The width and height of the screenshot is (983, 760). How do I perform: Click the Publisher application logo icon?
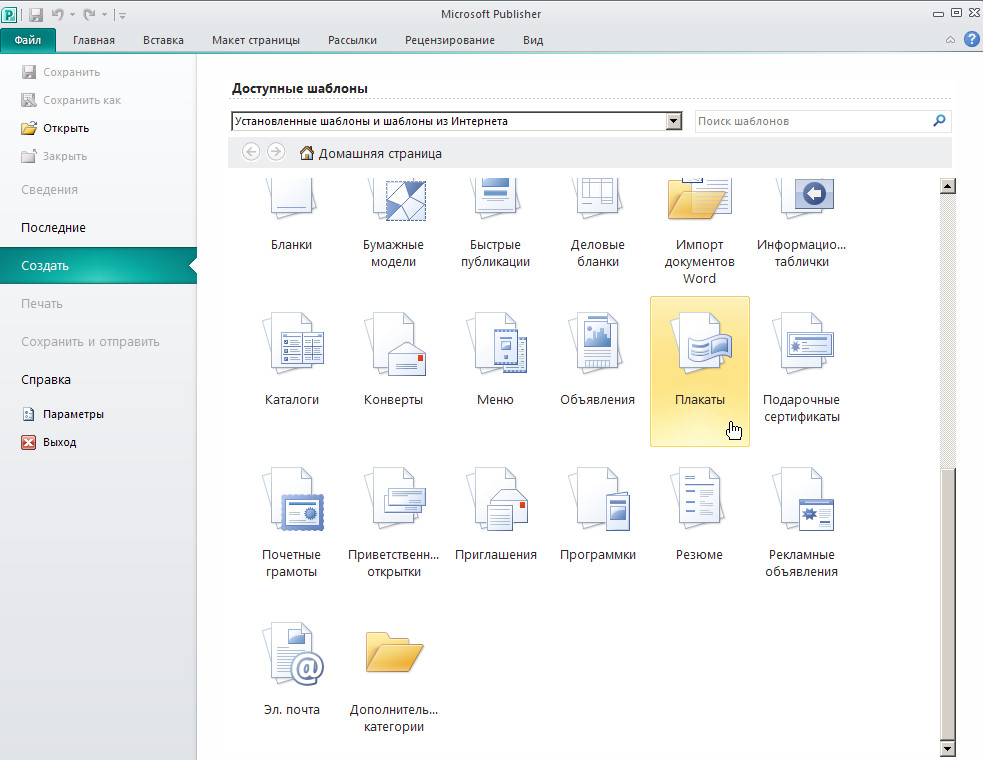9,14
